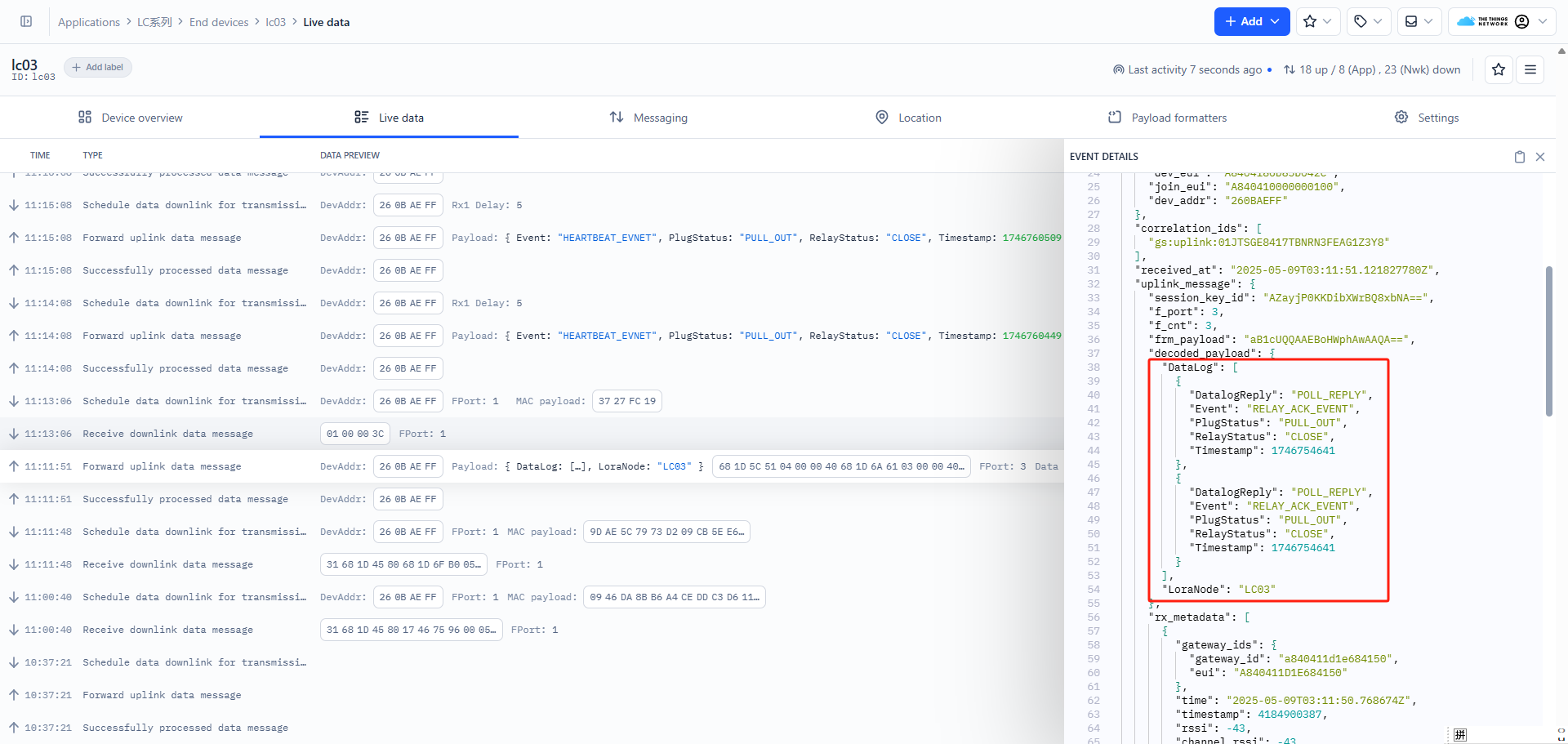Select 11:13:06 Schedule data downlink row
The height and width of the screenshot is (744, 1568).
(x=532, y=401)
